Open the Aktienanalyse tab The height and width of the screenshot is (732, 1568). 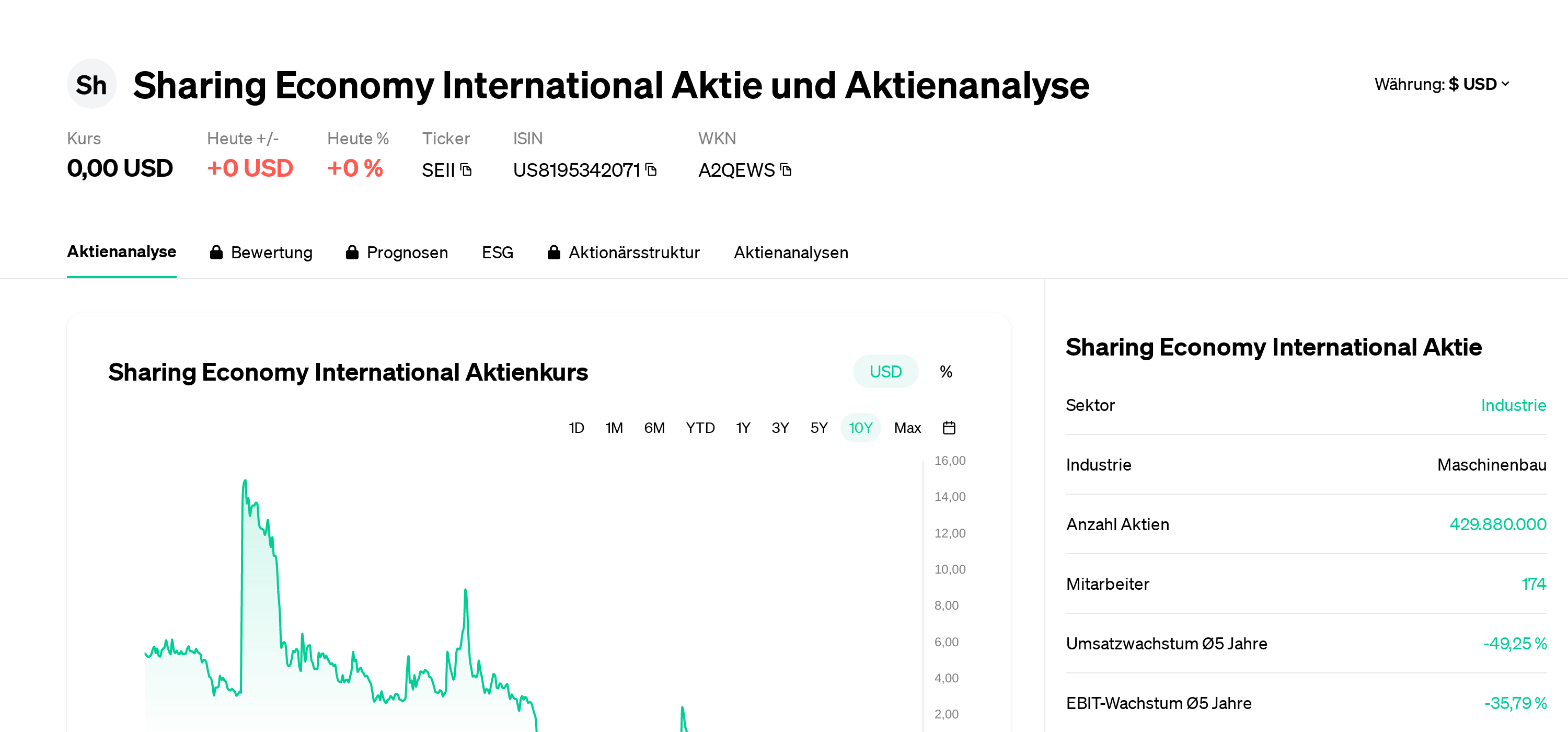point(122,251)
